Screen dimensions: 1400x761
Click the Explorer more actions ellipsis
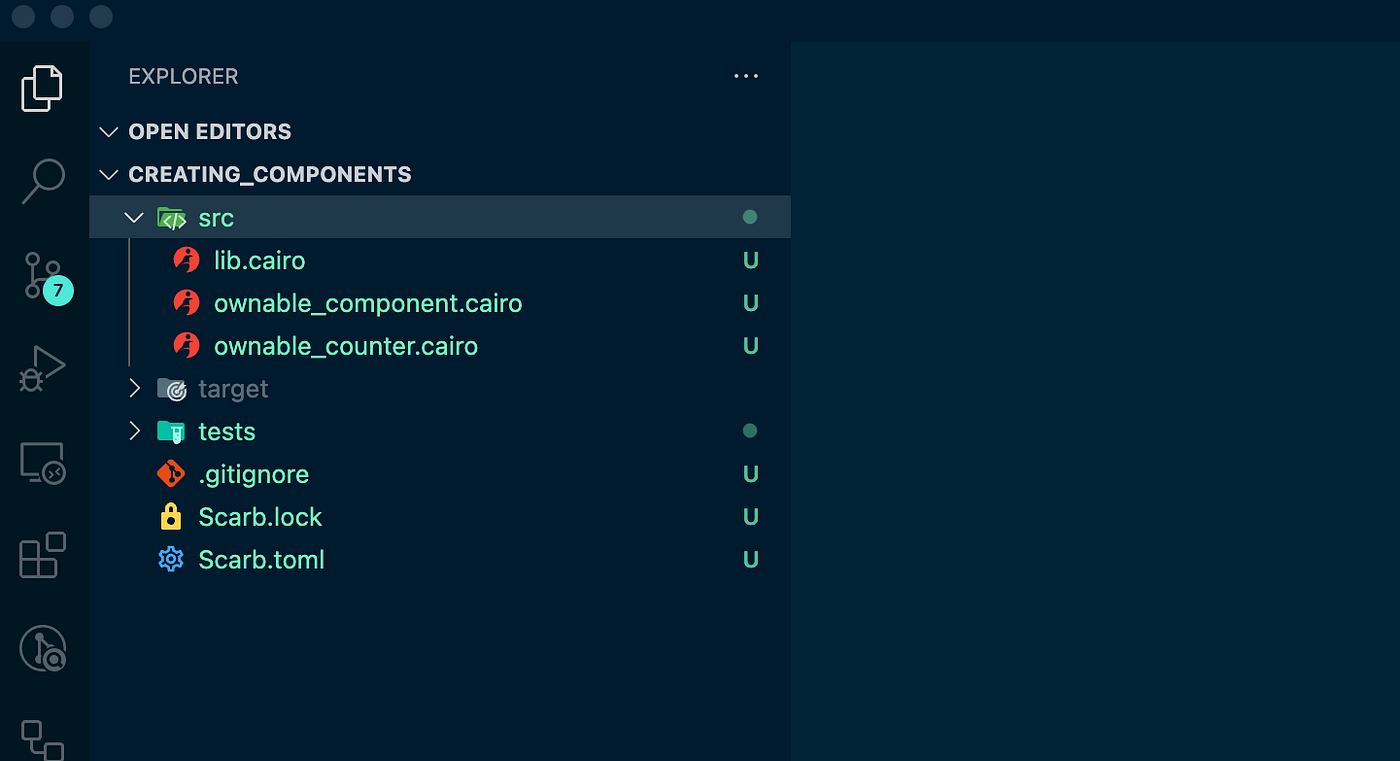point(746,76)
